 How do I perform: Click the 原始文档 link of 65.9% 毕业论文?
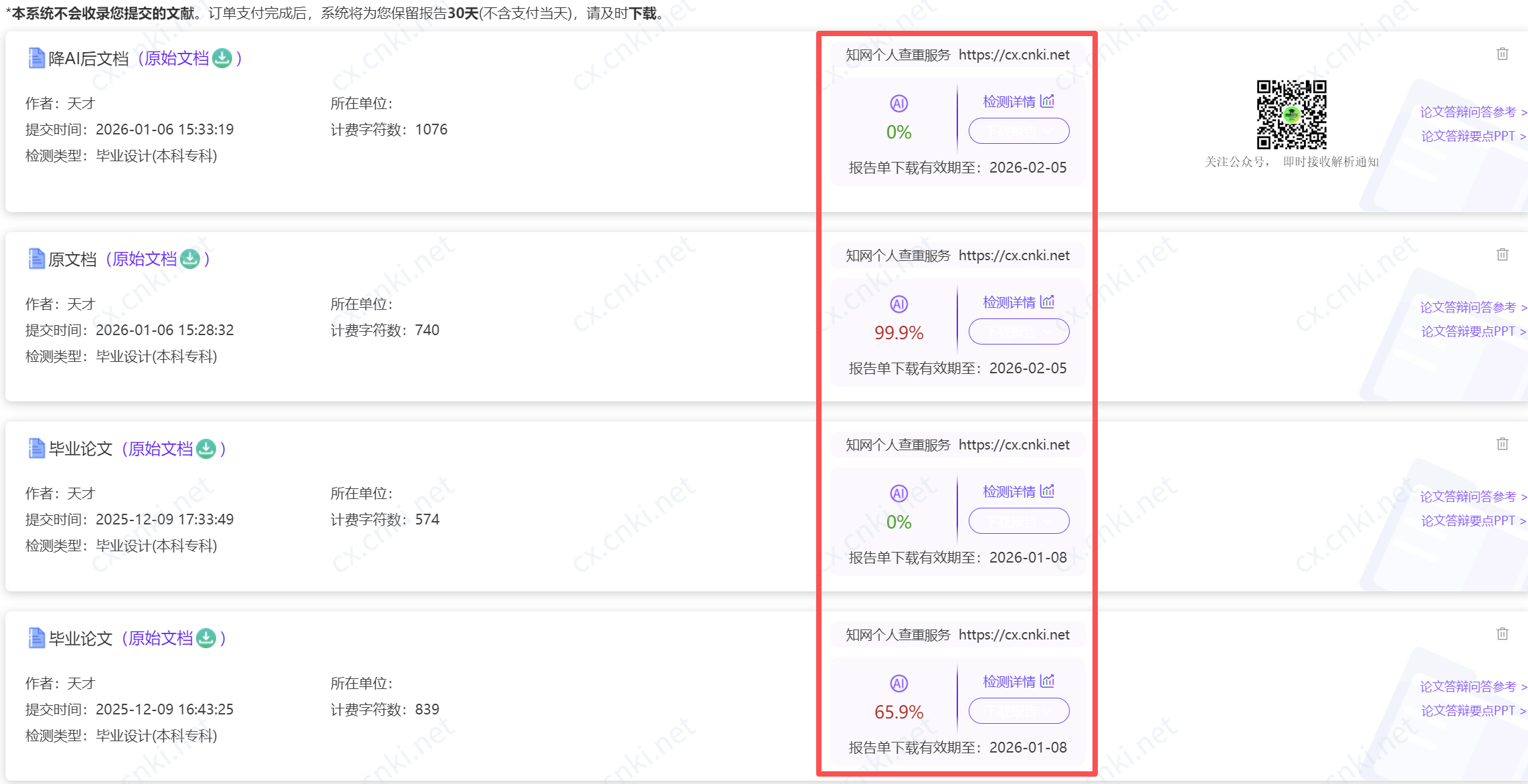161,638
